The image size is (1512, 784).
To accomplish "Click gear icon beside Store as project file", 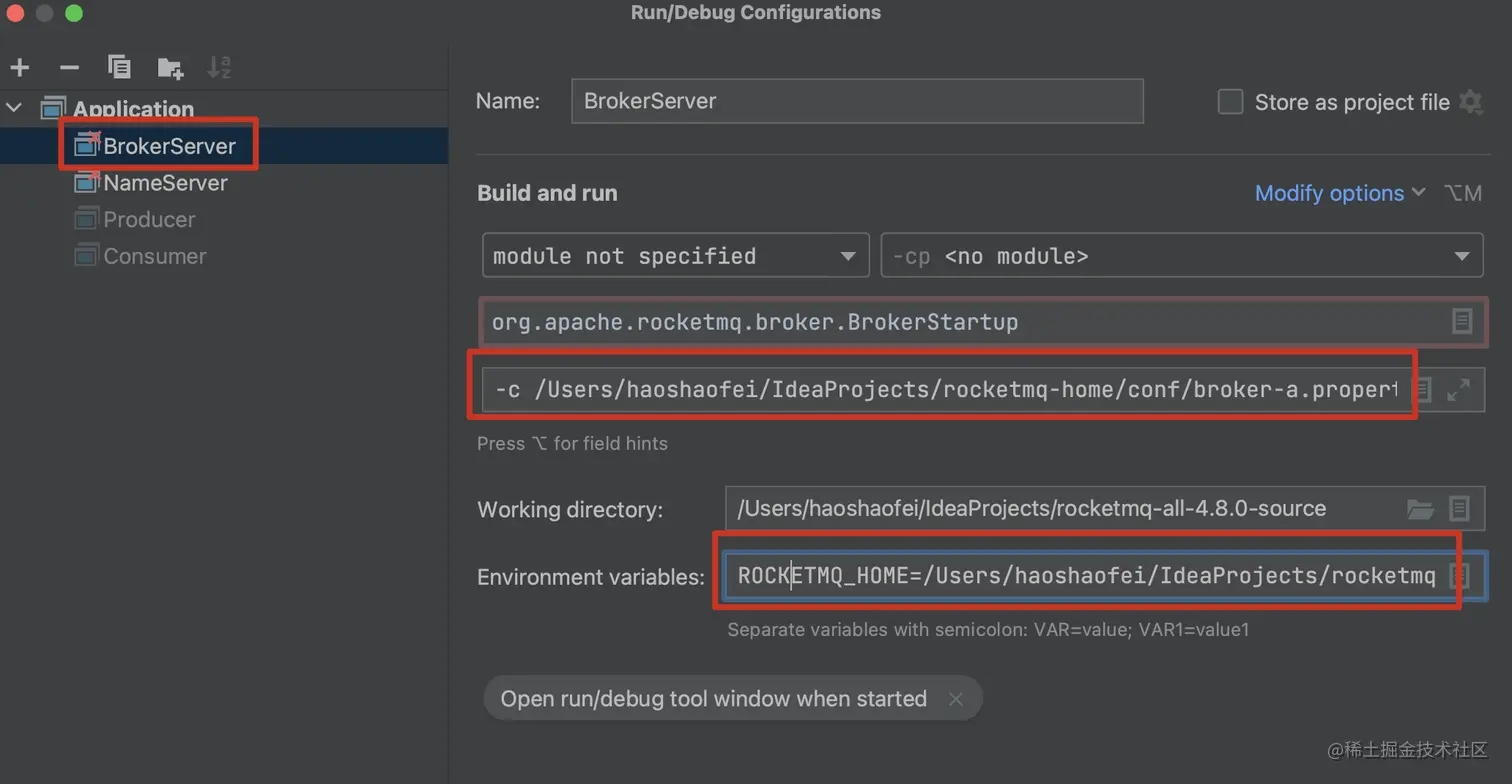I will (x=1470, y=102).
